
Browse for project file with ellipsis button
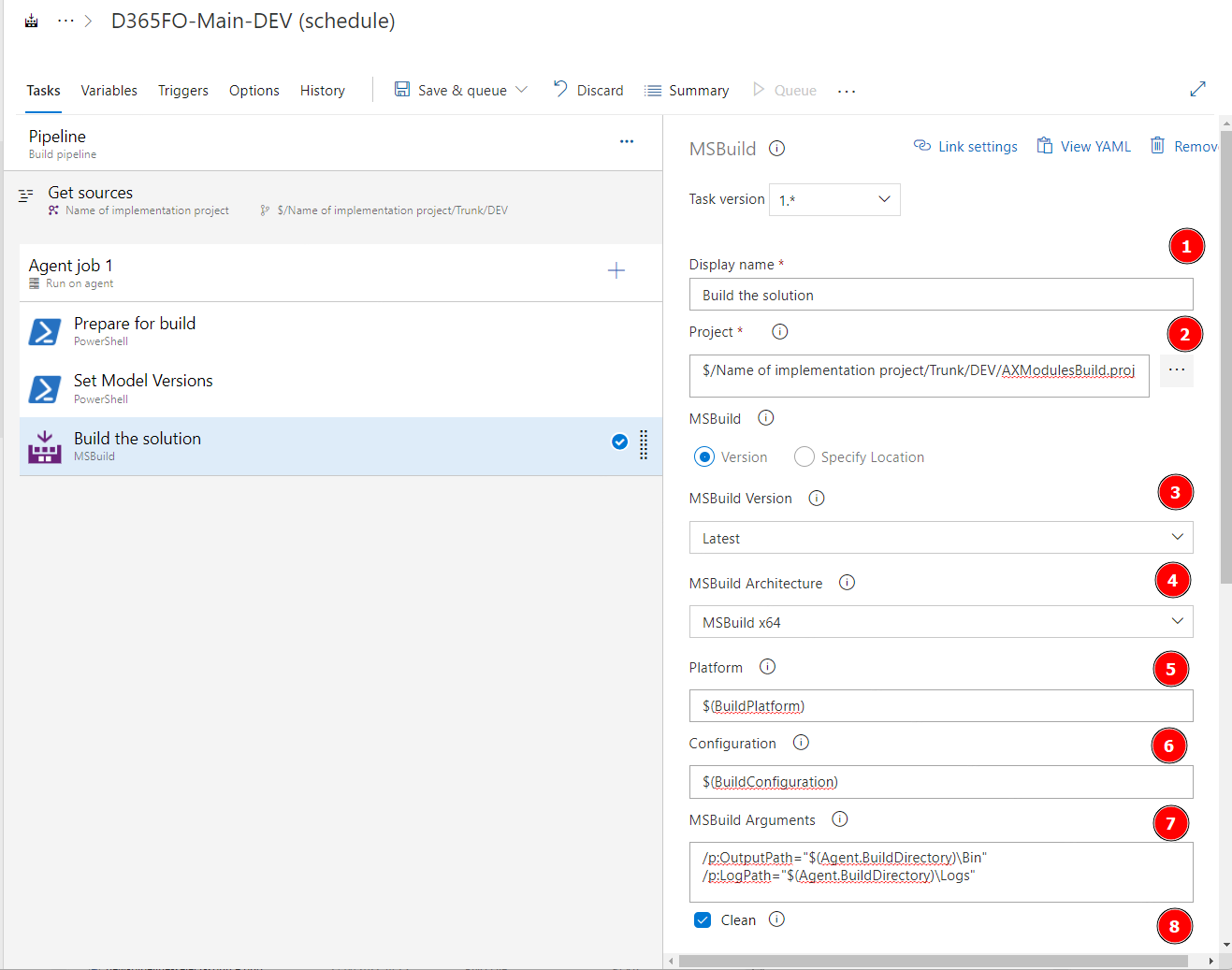pyautogui.click(x=1176, y=370)
